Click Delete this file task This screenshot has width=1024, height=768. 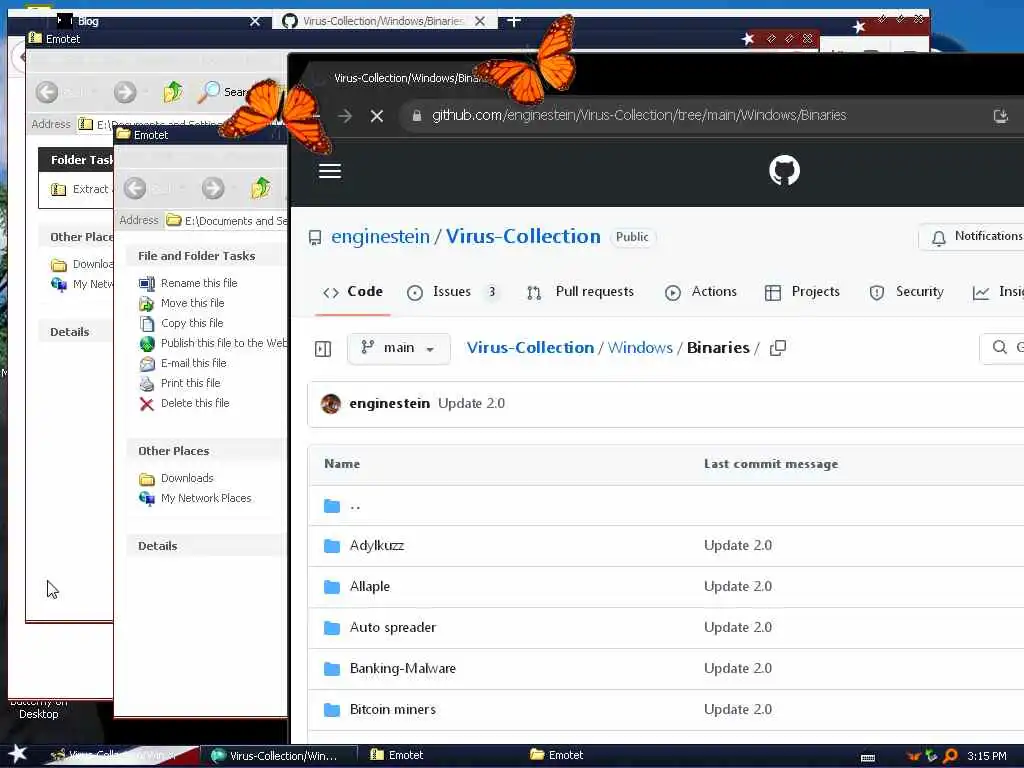click(x=195, y=404)
